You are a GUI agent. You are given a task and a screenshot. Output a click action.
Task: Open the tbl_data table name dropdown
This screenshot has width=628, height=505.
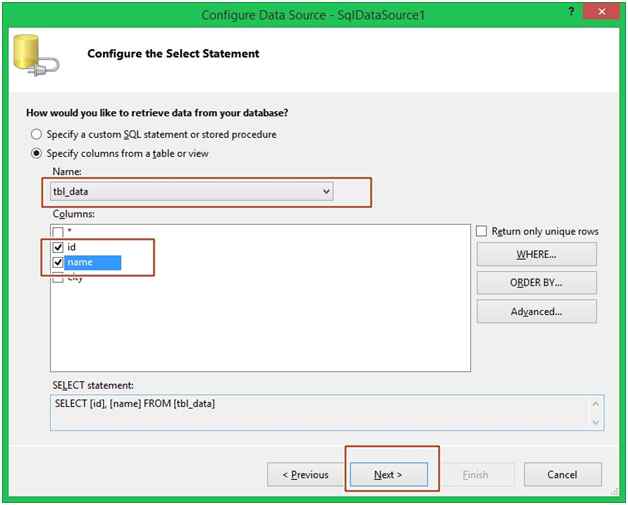click(191, 191)
